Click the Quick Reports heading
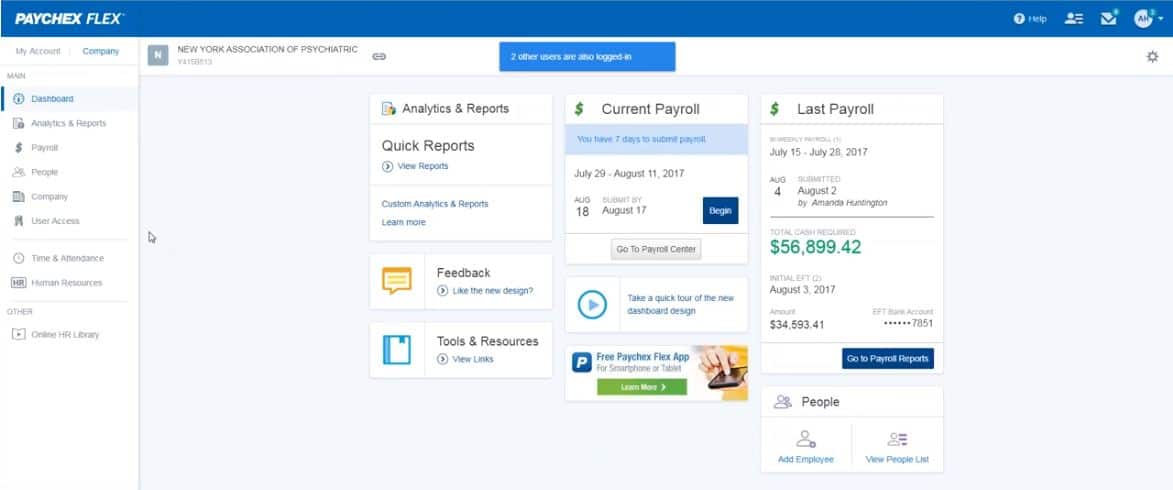Viewport: 1173px width, 490px height. point(428,146)
